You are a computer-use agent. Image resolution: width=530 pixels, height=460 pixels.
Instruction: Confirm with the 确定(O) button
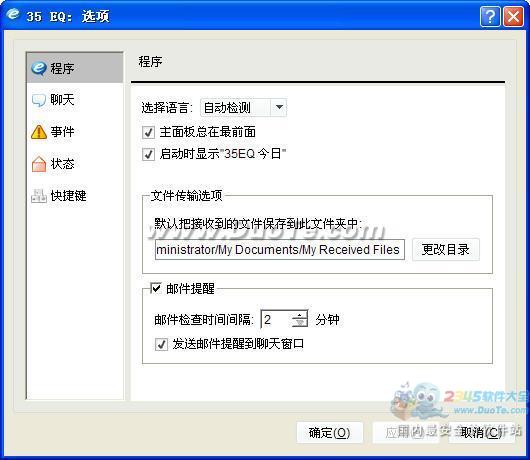pyautogui.click(x=330, y=432)
